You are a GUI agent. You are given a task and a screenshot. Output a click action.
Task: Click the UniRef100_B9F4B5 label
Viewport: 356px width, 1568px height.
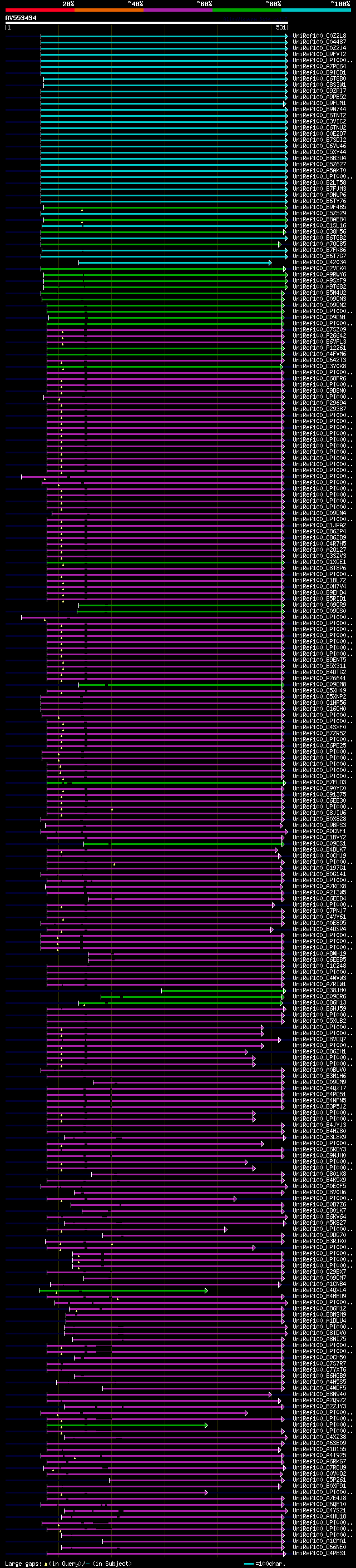point(319,207)
